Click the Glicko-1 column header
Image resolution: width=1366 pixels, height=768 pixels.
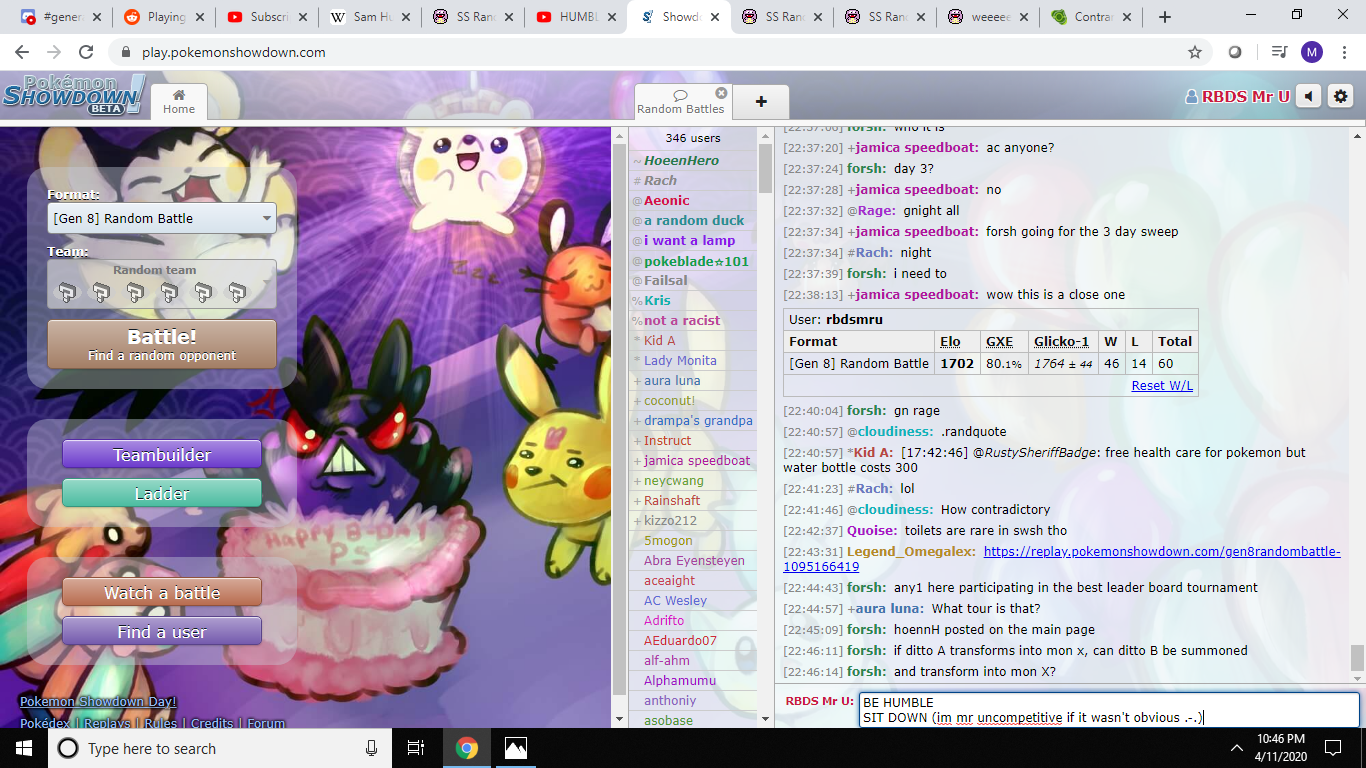[x=1062, y=341]
